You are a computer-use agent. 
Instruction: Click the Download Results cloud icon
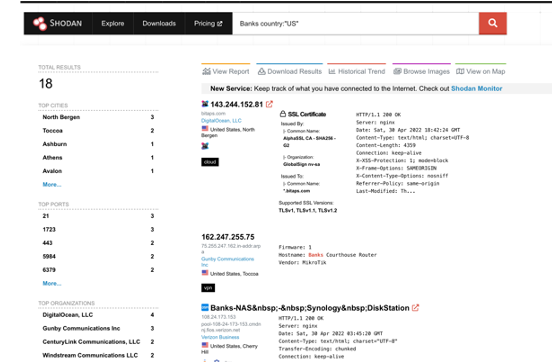262,71
